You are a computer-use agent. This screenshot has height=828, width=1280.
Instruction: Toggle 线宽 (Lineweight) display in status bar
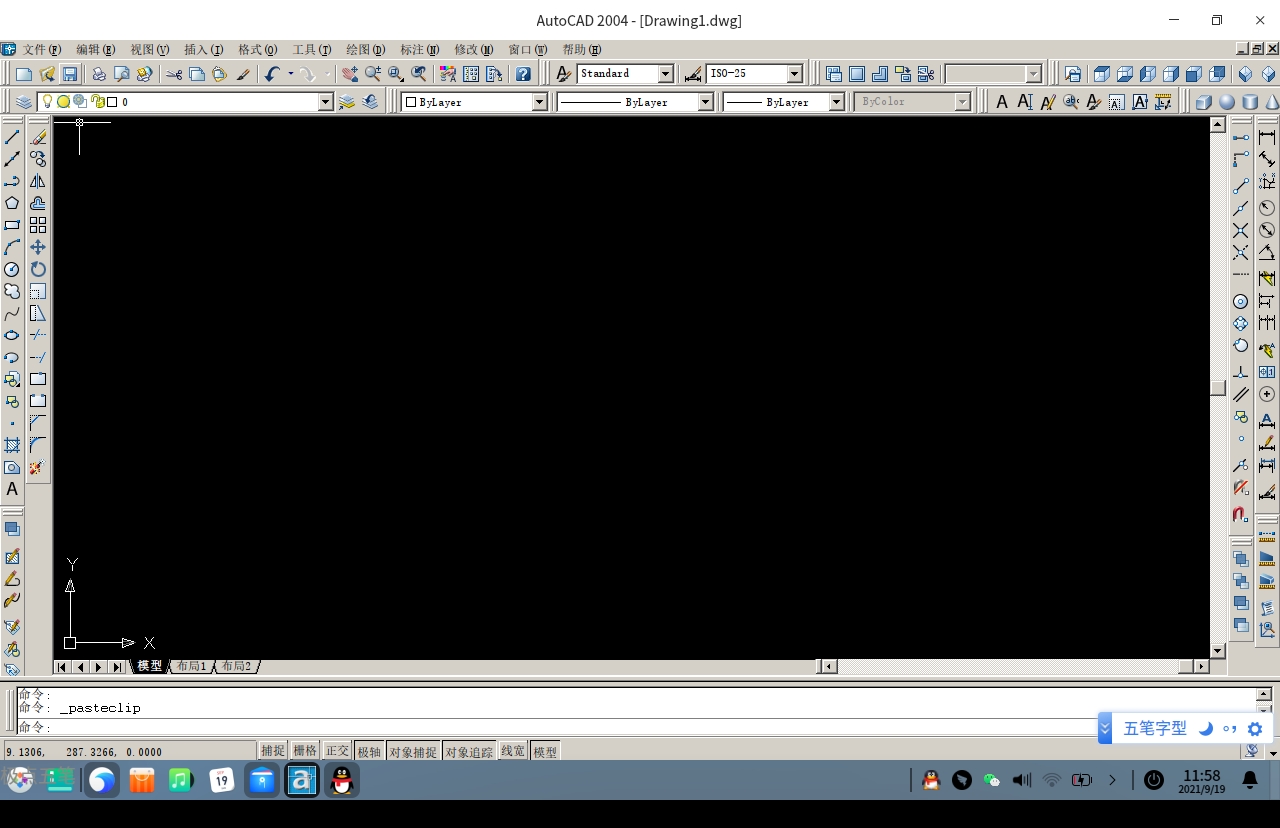(x=513, y=751)
